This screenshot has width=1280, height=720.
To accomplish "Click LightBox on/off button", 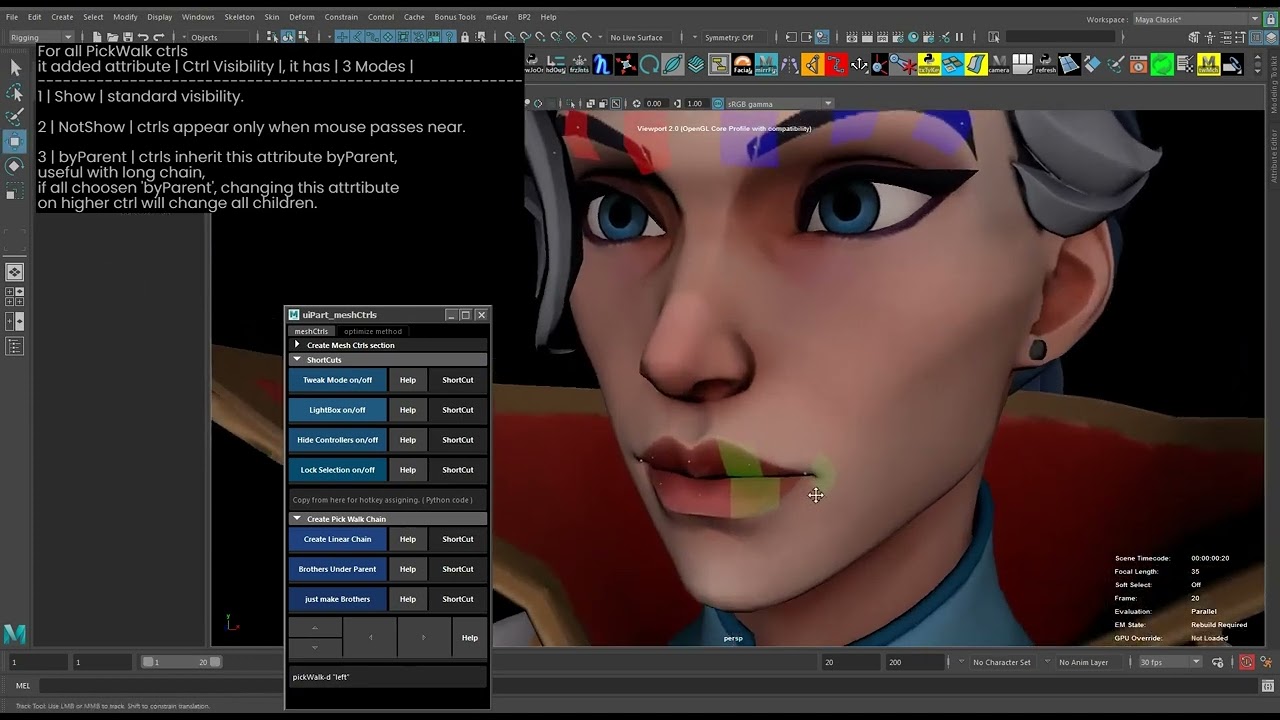I will 337,410.
